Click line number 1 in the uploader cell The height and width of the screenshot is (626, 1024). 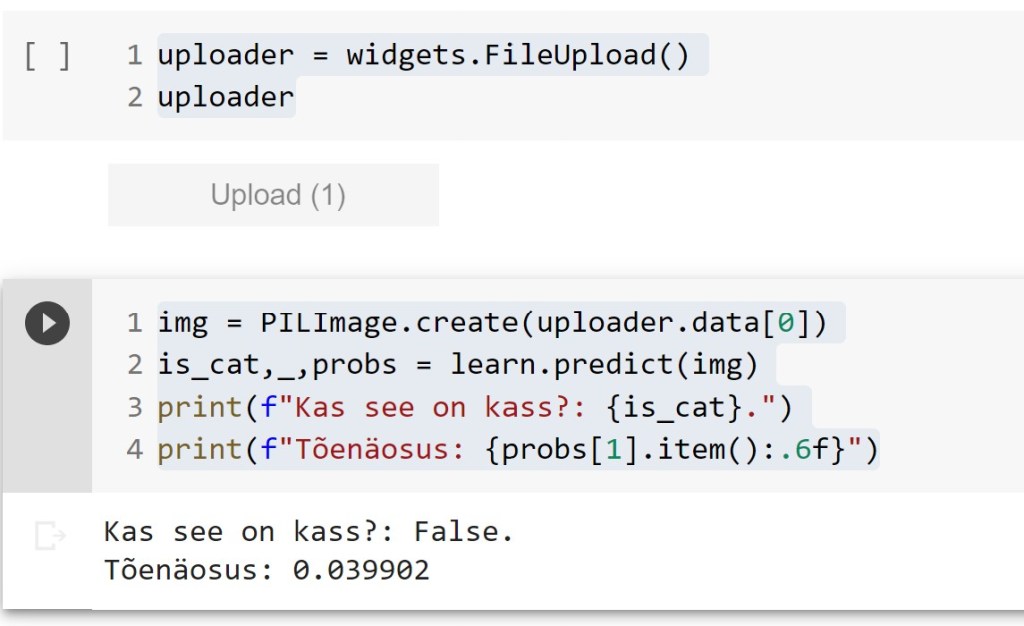(135, 56)
